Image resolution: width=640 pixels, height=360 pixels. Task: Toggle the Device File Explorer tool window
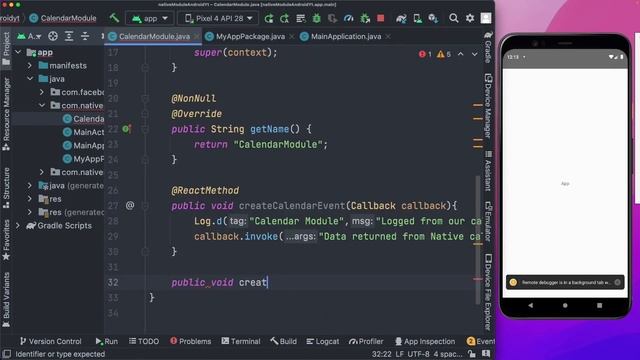click(488, 292)
